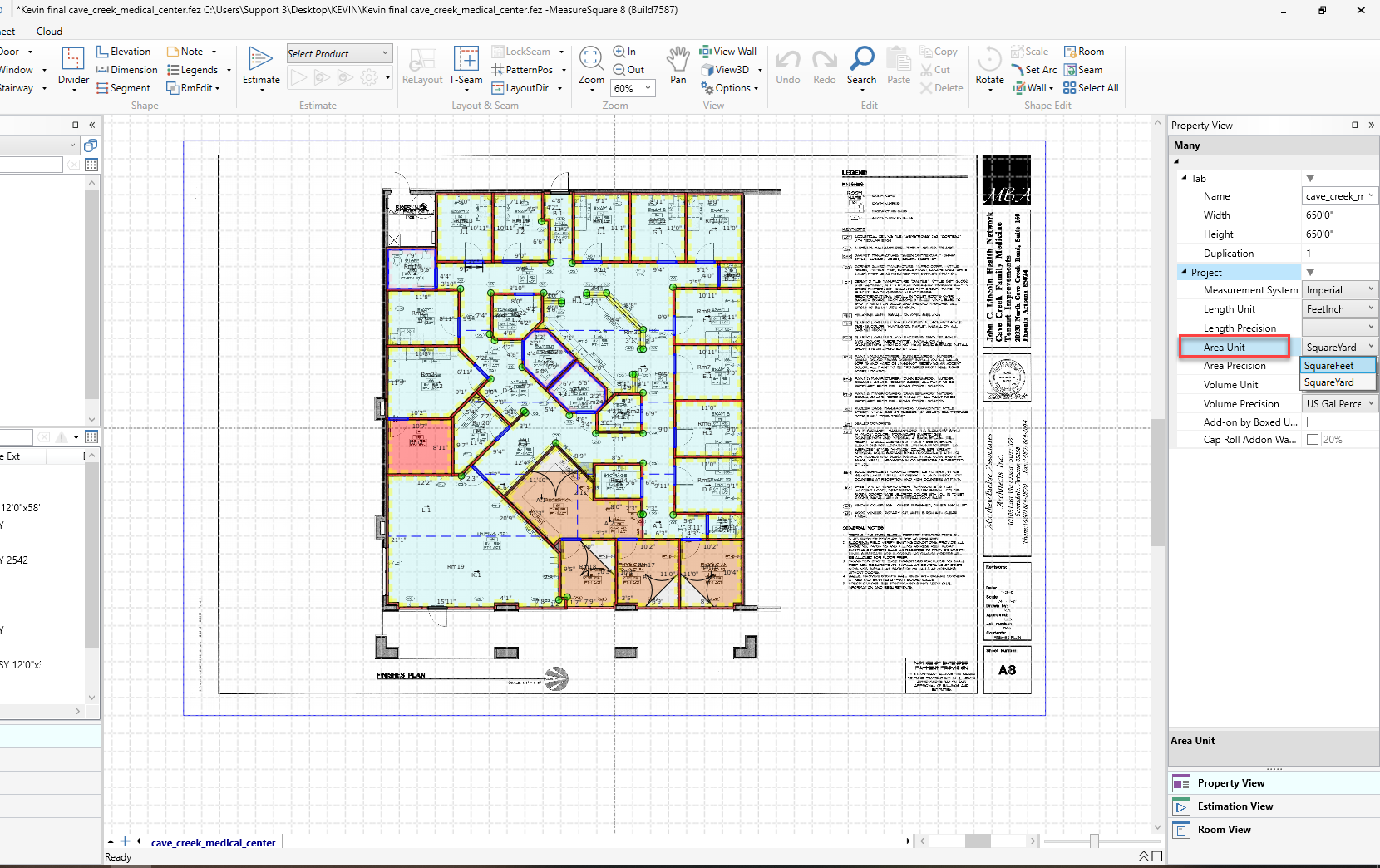
Task: Open the Stairway tool dropdown arrow
Action: coord(43,88)
